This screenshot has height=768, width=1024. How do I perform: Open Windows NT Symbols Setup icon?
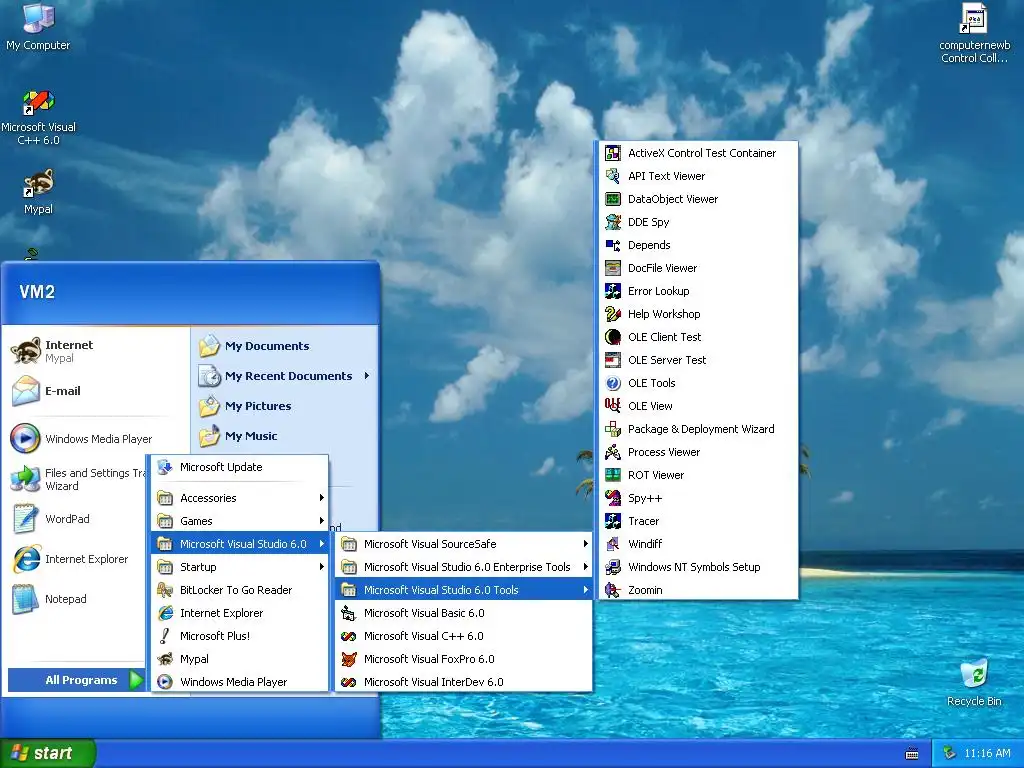(613, 567)
